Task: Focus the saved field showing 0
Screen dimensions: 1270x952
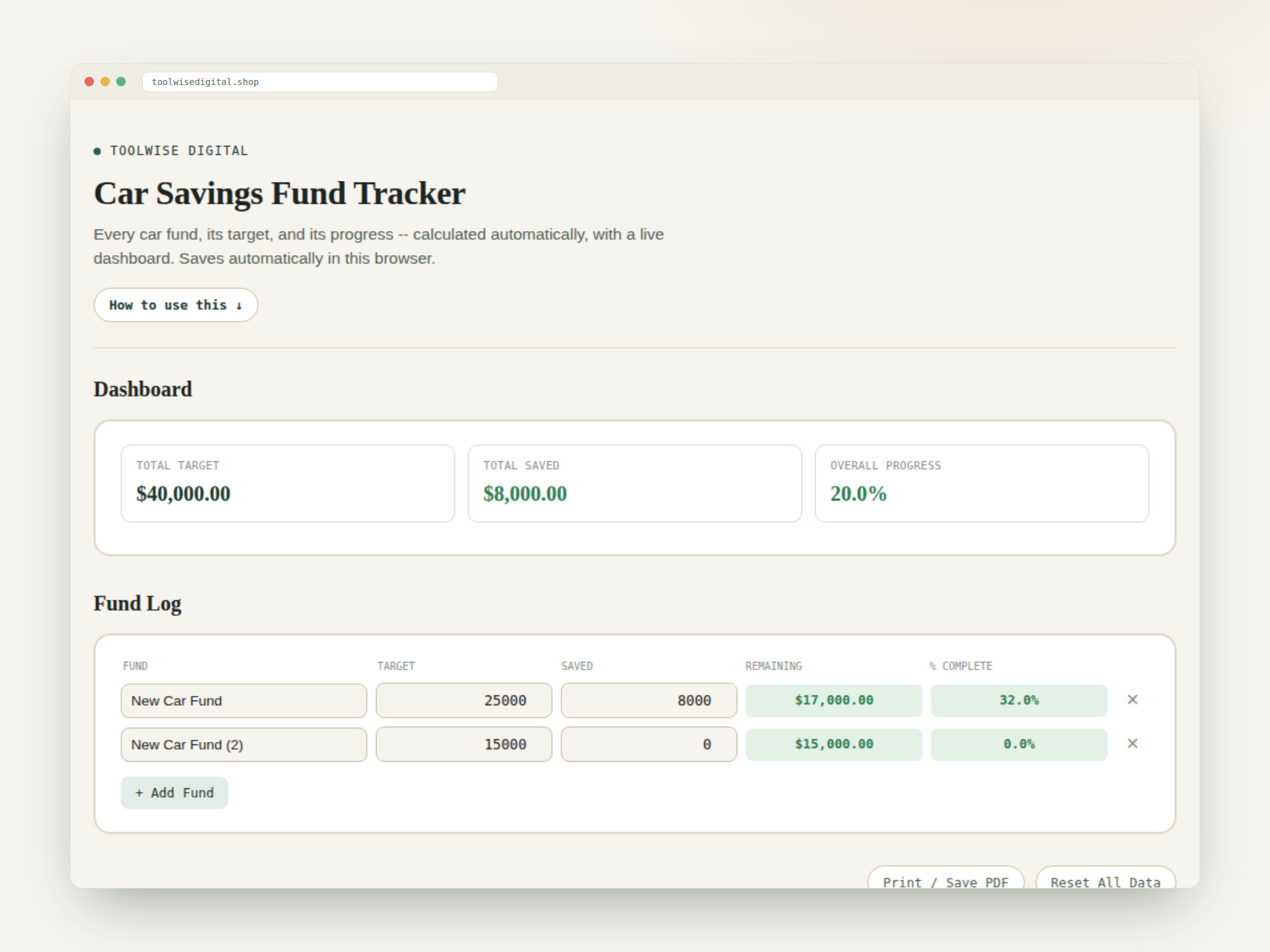Action: click(x=649, y=744)
